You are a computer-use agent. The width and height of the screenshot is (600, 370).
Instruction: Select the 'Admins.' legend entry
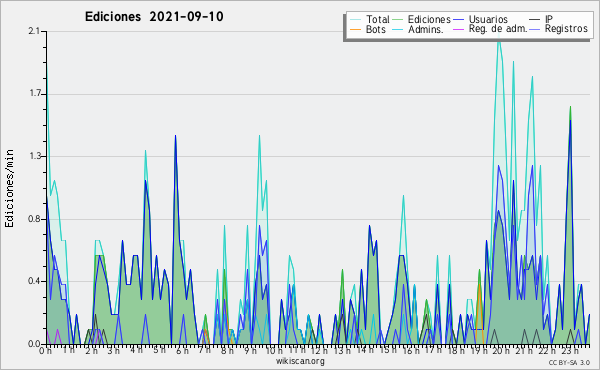426,29
